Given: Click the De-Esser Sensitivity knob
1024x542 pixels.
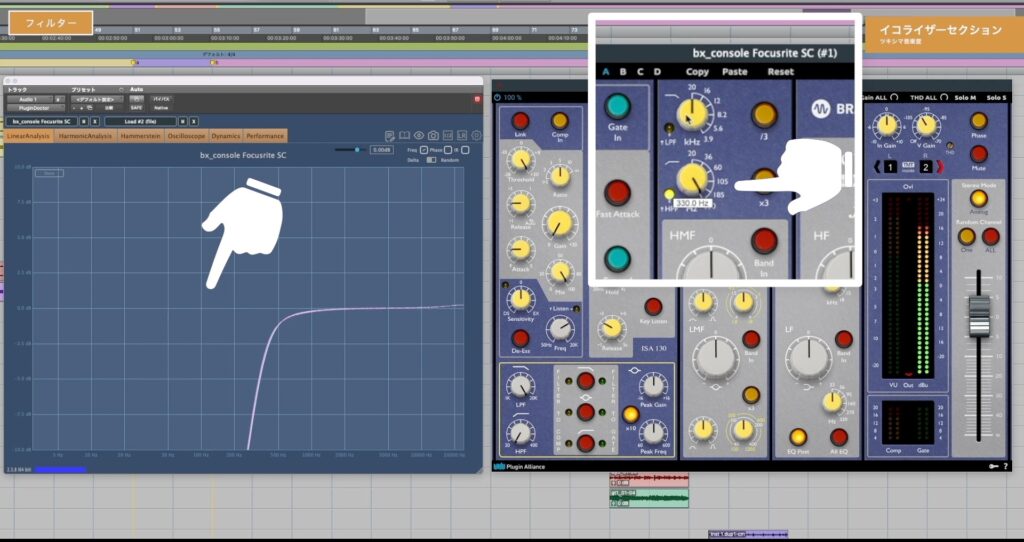Looking at the screenshot, I should tap(520, 298).
